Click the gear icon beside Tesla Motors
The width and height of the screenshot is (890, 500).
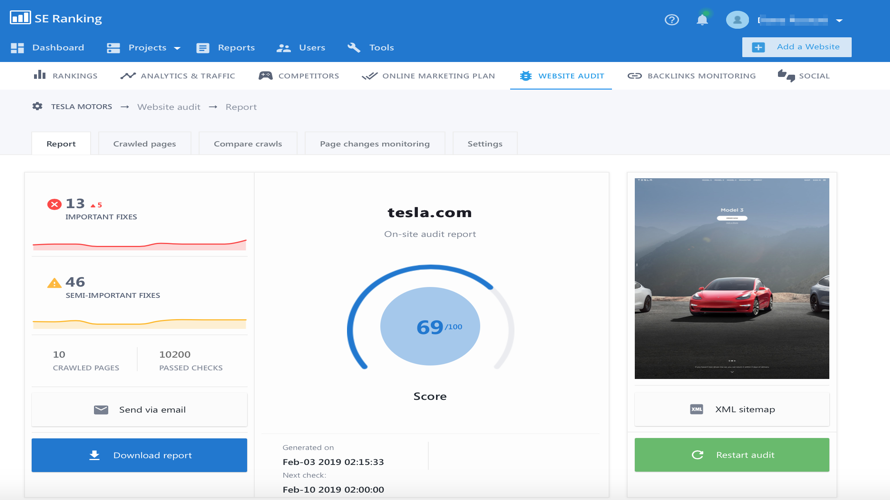[x=37, y=107]
